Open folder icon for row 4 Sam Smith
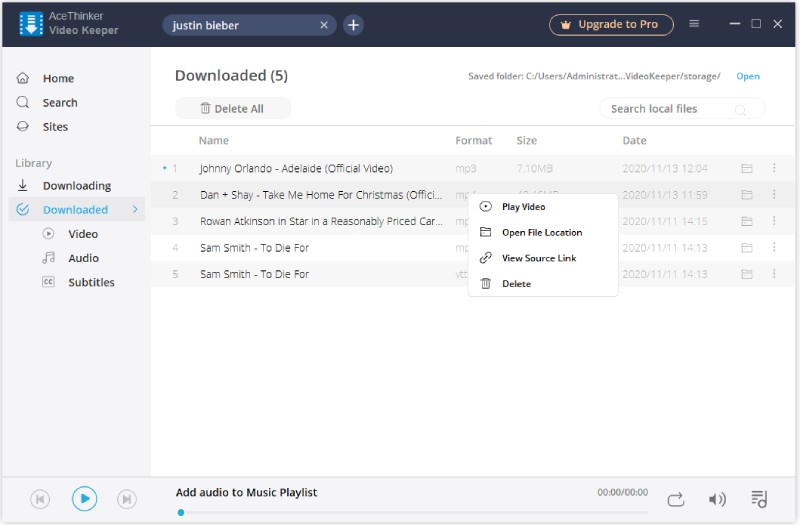 [x=746, y=247]
